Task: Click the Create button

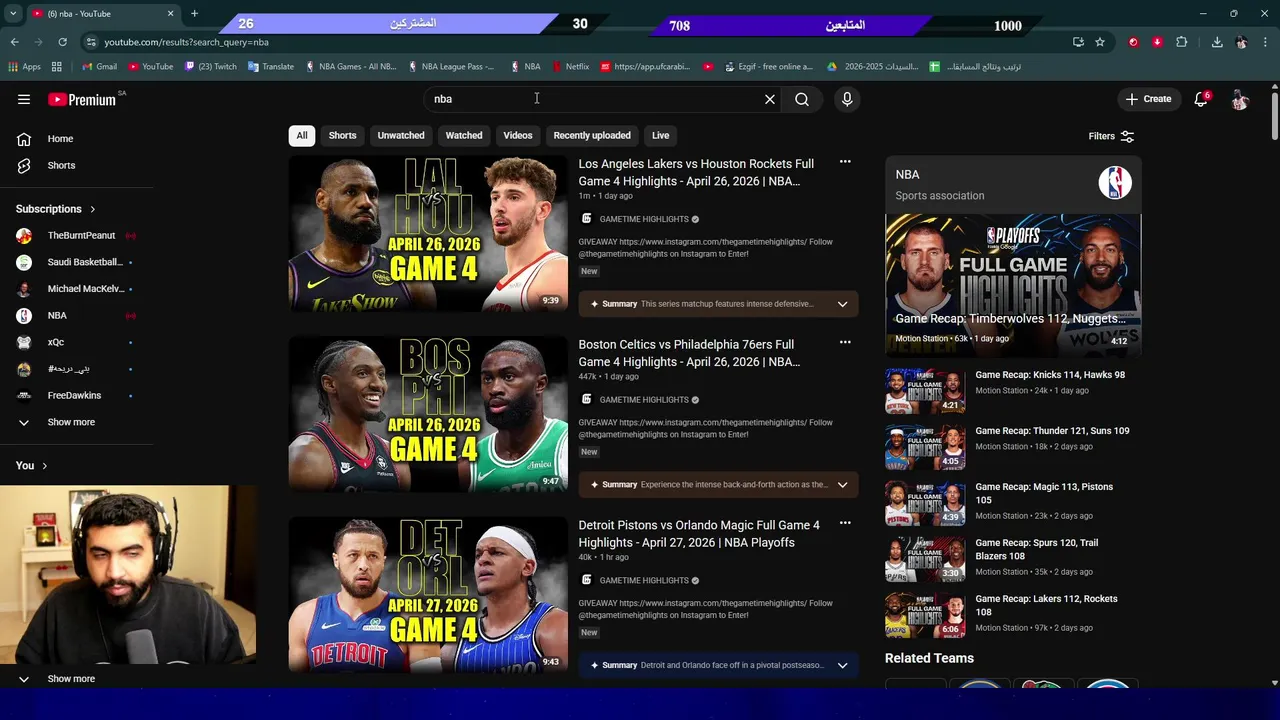Action: [x=1148, y=99]
